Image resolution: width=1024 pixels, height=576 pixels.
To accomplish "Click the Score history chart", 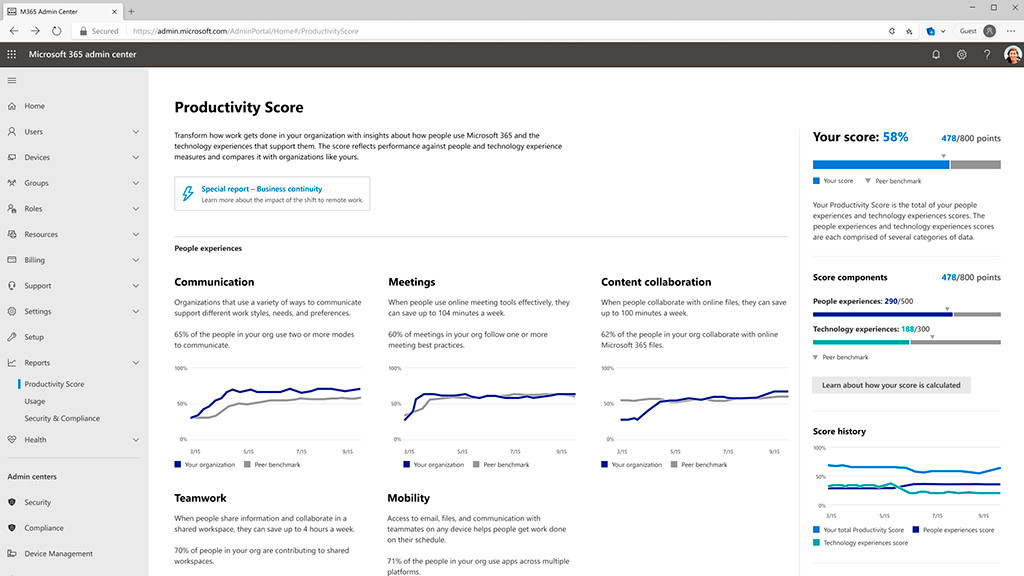I will [906, 482].
